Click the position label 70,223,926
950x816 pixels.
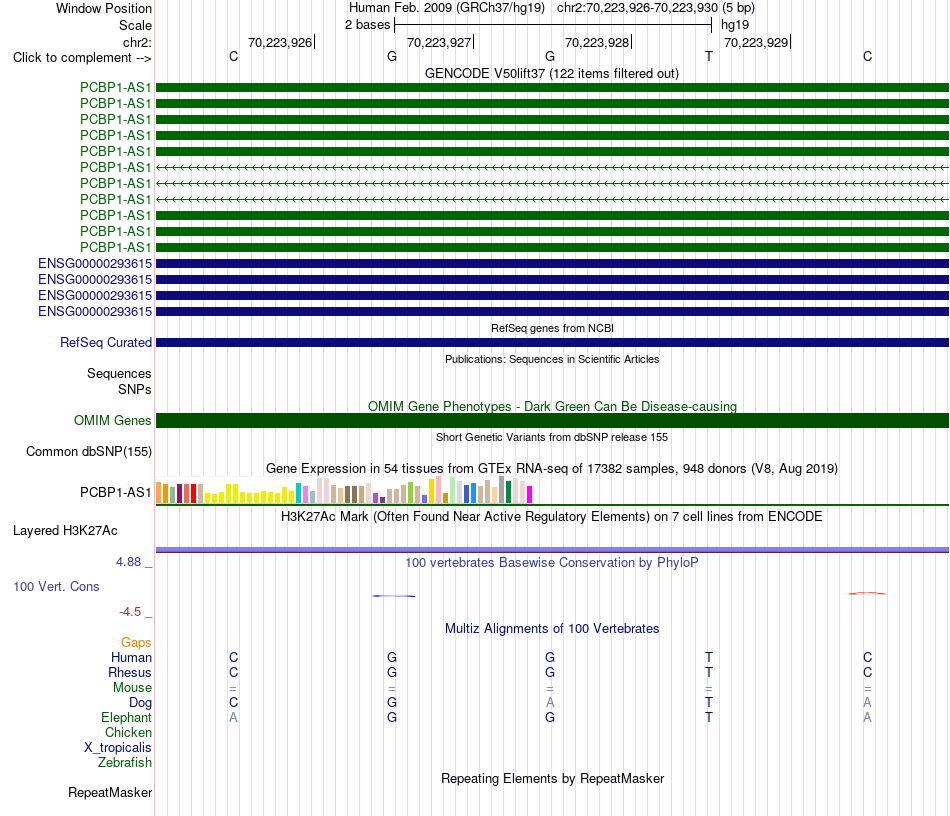click(x=280, y=42)
